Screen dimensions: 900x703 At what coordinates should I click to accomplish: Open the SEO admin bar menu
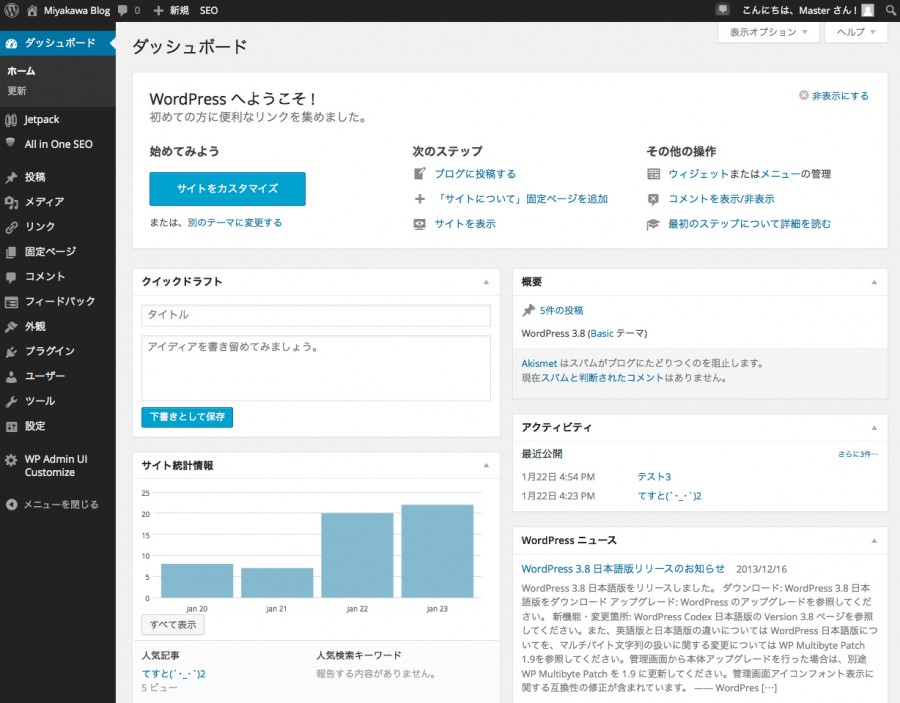[209, 10]
